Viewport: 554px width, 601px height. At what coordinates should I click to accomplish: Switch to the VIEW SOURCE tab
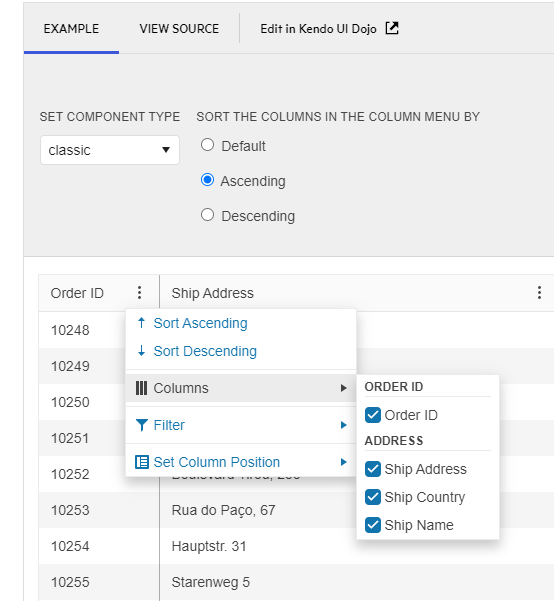179,29
